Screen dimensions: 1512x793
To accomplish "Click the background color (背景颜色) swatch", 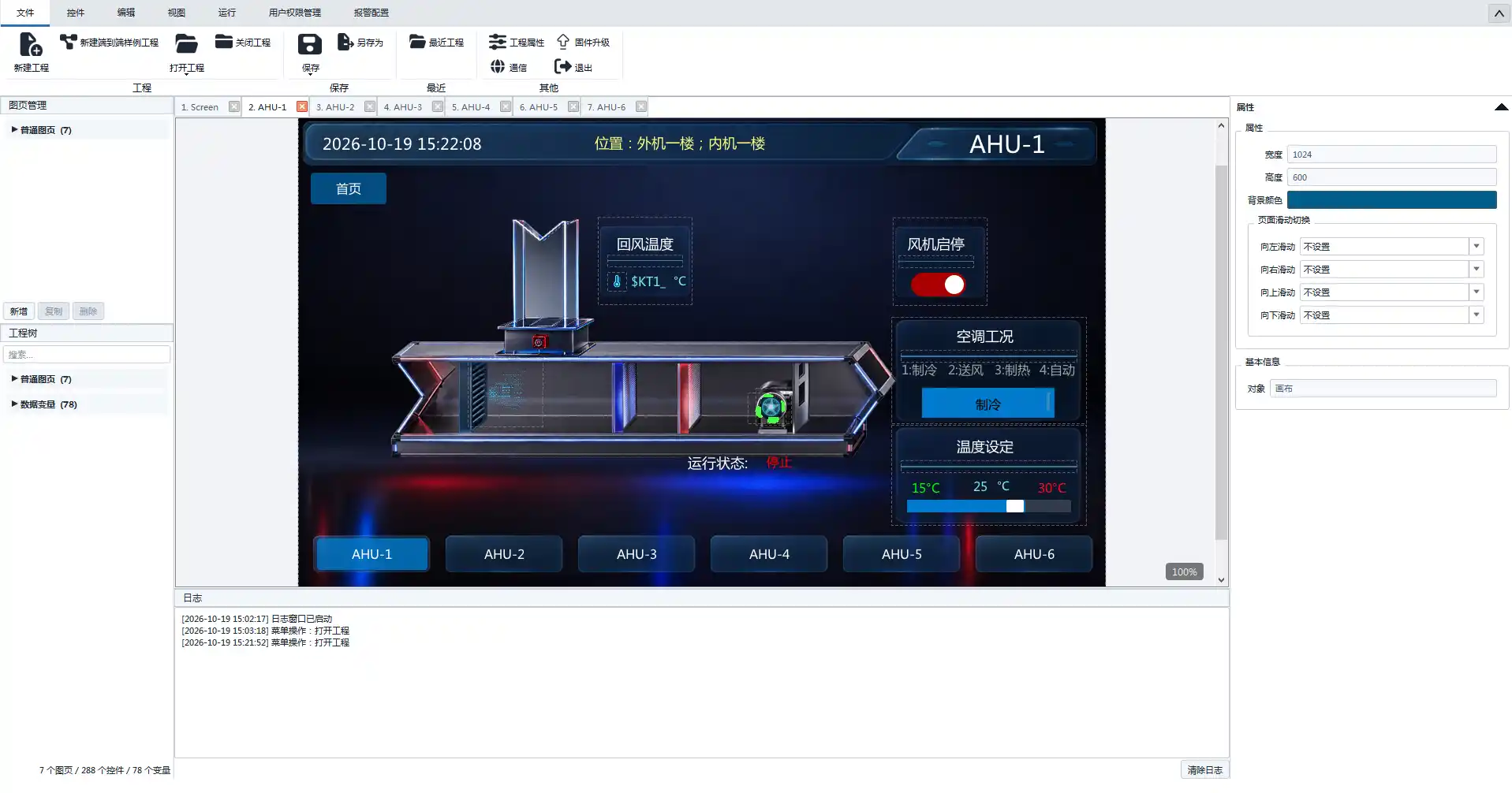I will [1391, 200].
